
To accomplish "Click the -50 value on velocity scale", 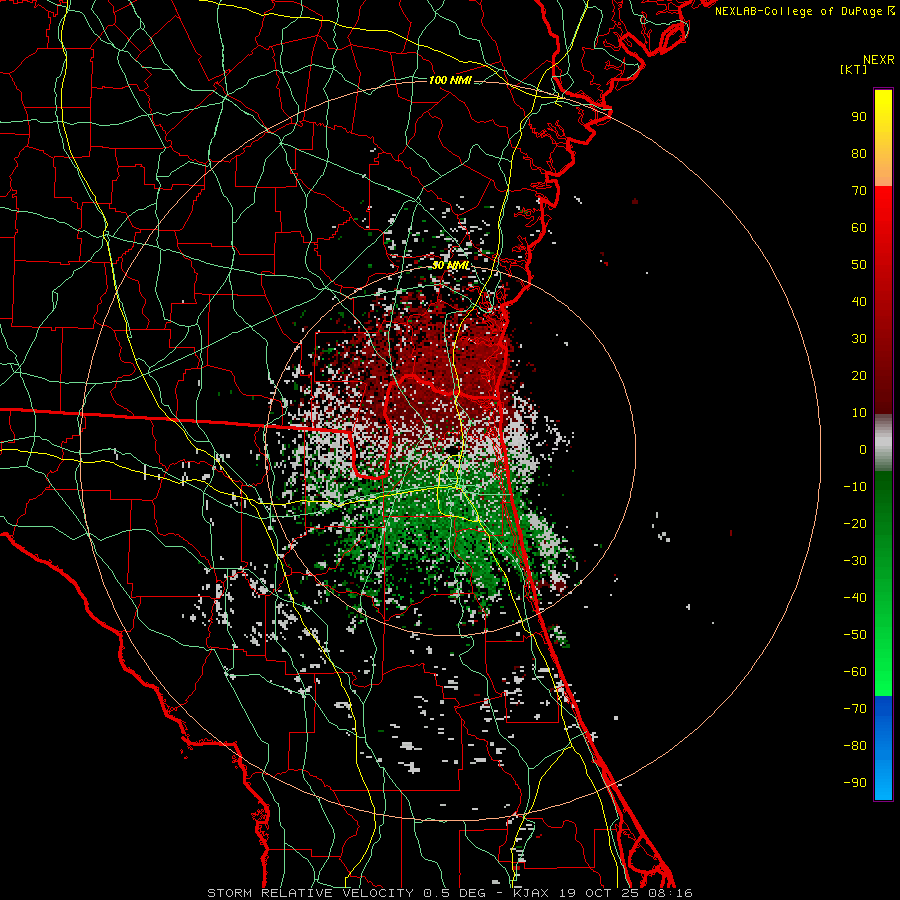I will [855, 635].
